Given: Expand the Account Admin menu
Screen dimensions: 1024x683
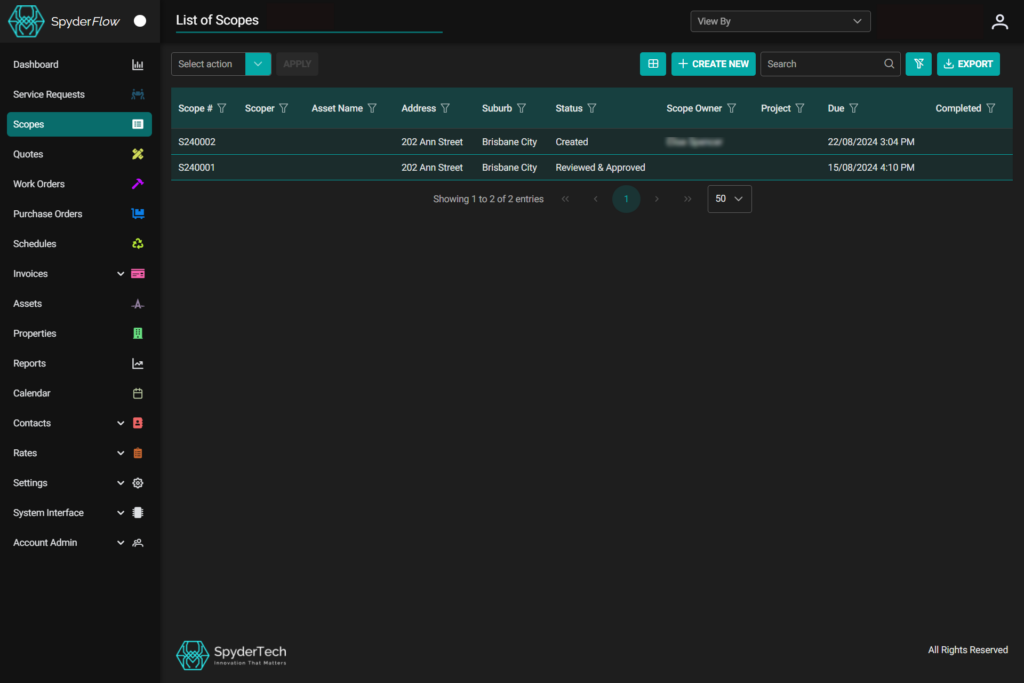Looking at the screenshot, I should point(121,543).
